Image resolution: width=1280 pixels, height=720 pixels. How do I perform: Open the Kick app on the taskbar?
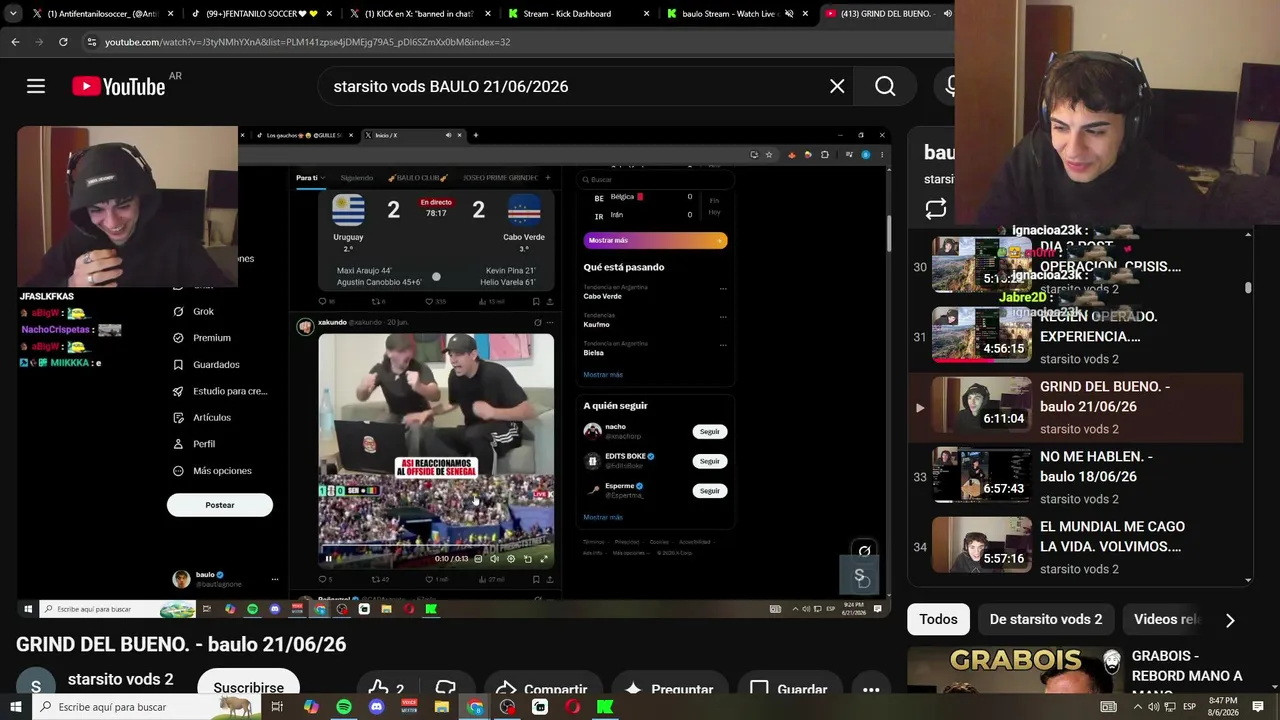tap(605, 707)
